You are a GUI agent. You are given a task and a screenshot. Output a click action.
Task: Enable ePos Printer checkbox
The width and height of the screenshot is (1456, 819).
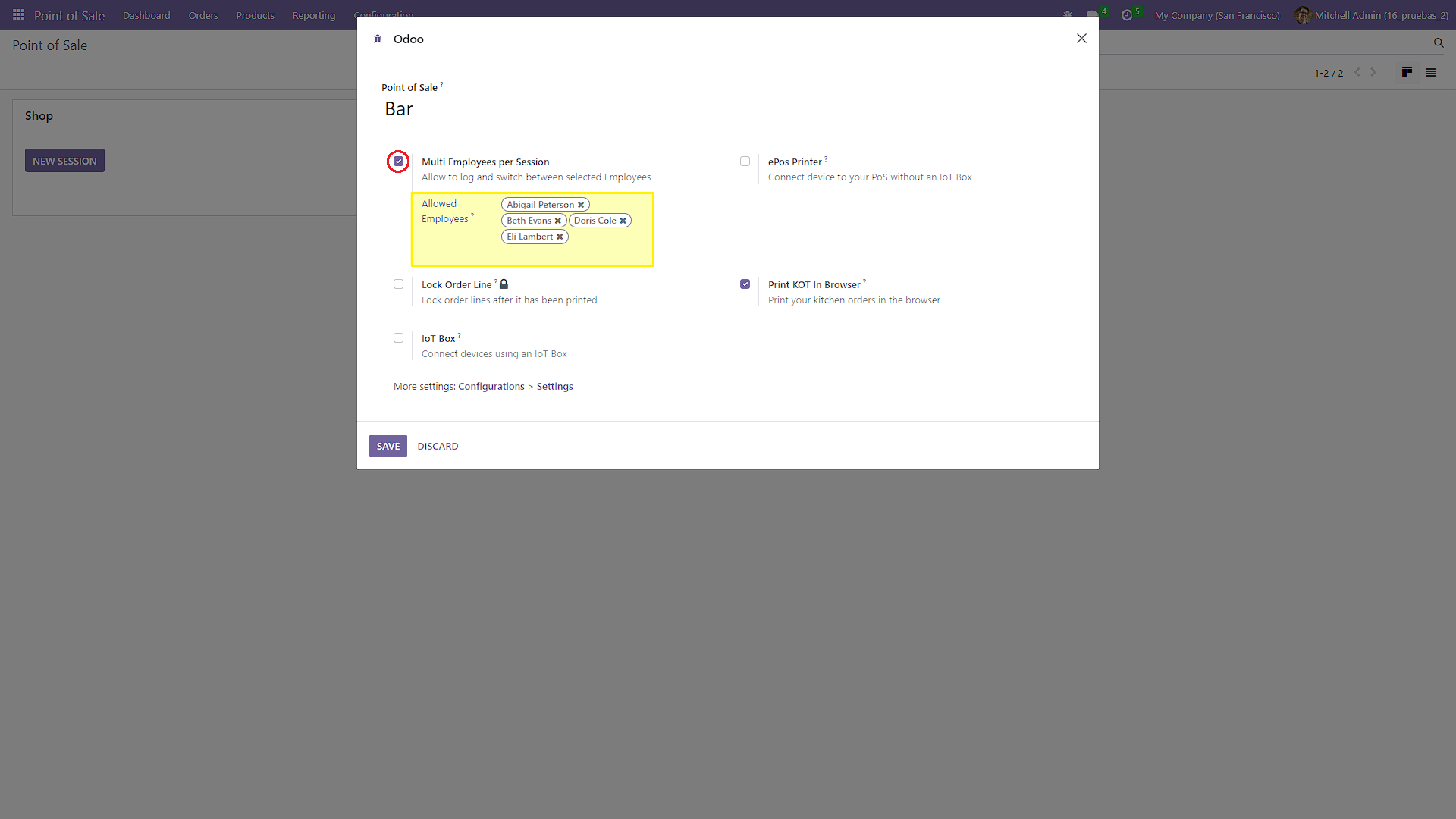(745, 162)
